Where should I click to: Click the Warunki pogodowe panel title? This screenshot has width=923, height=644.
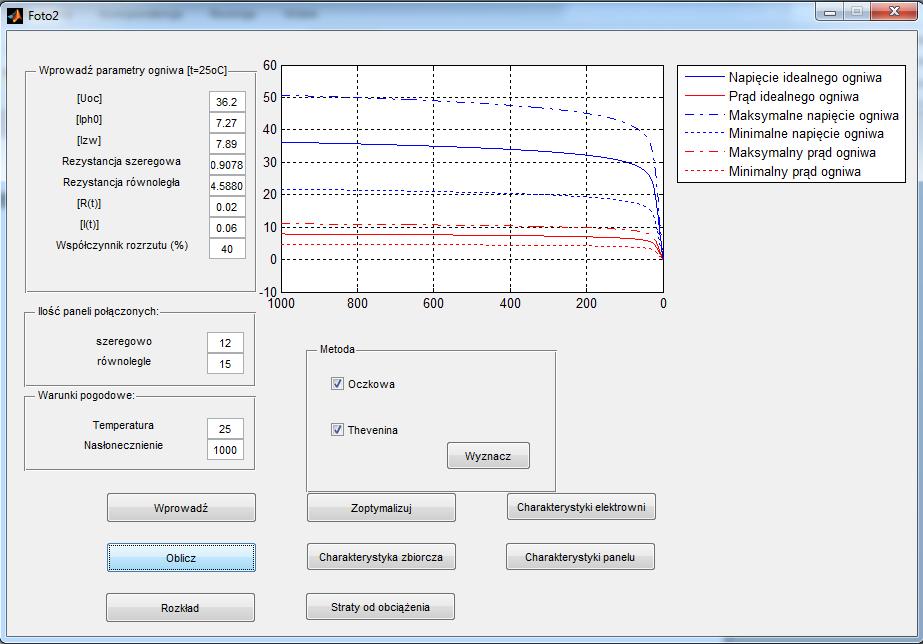tap(86, 395)
